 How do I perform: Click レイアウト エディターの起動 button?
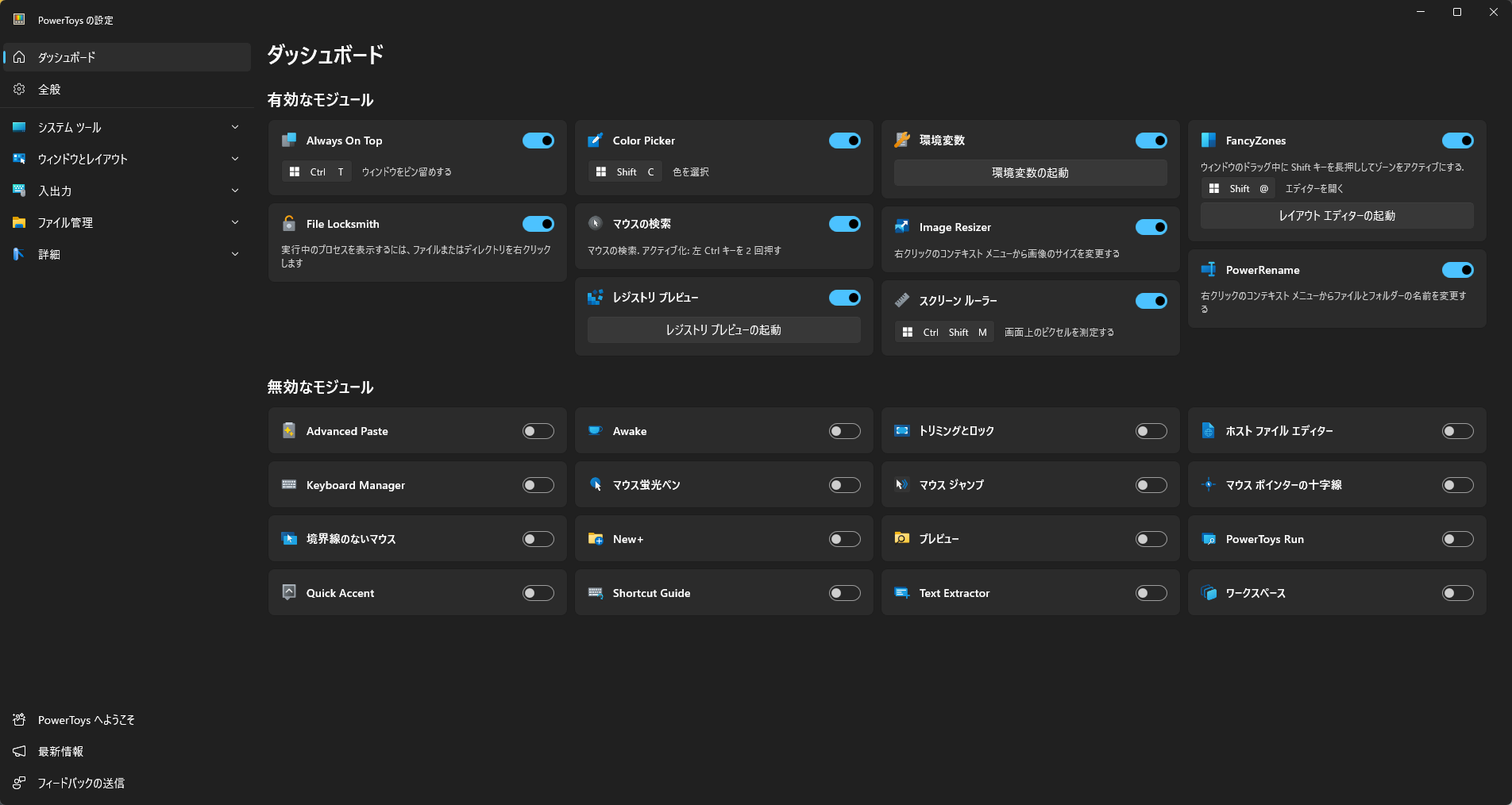(x=1336, y=215)
